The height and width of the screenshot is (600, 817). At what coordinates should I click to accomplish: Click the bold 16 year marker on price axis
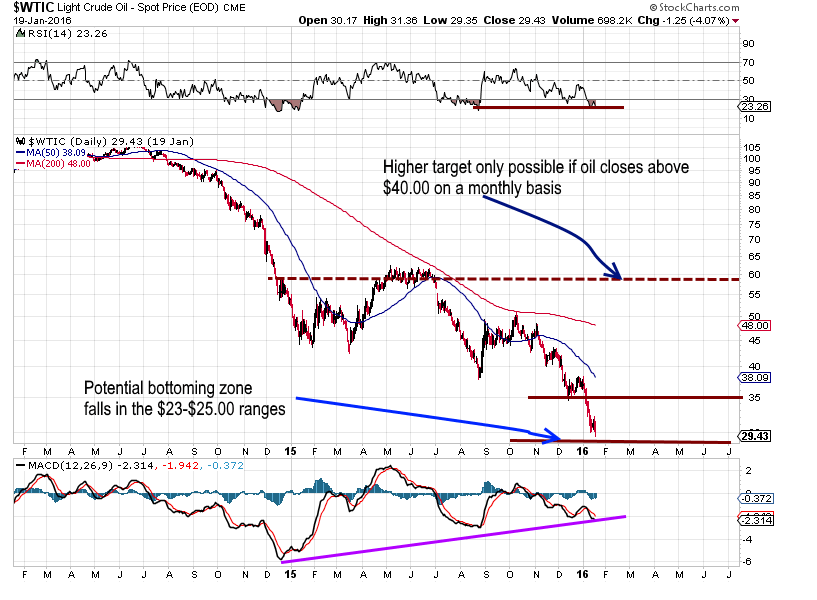coord(582,452)
